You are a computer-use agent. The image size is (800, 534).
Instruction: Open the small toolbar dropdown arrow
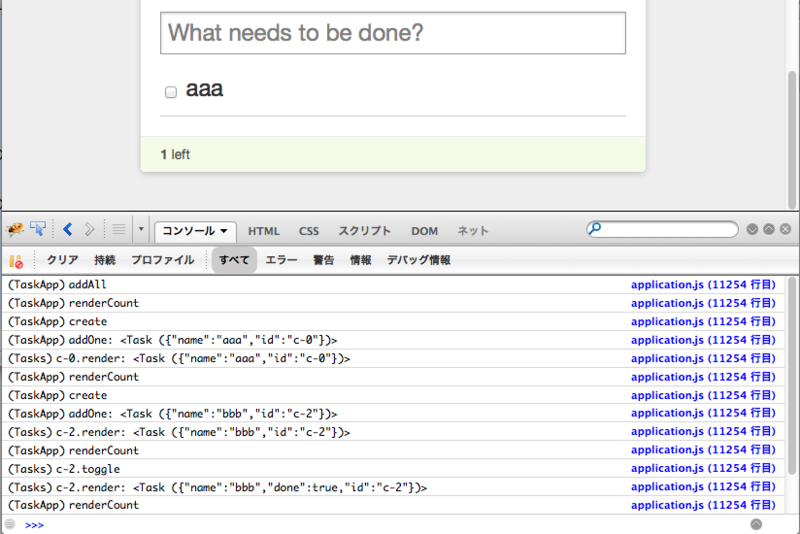(141, 230)
